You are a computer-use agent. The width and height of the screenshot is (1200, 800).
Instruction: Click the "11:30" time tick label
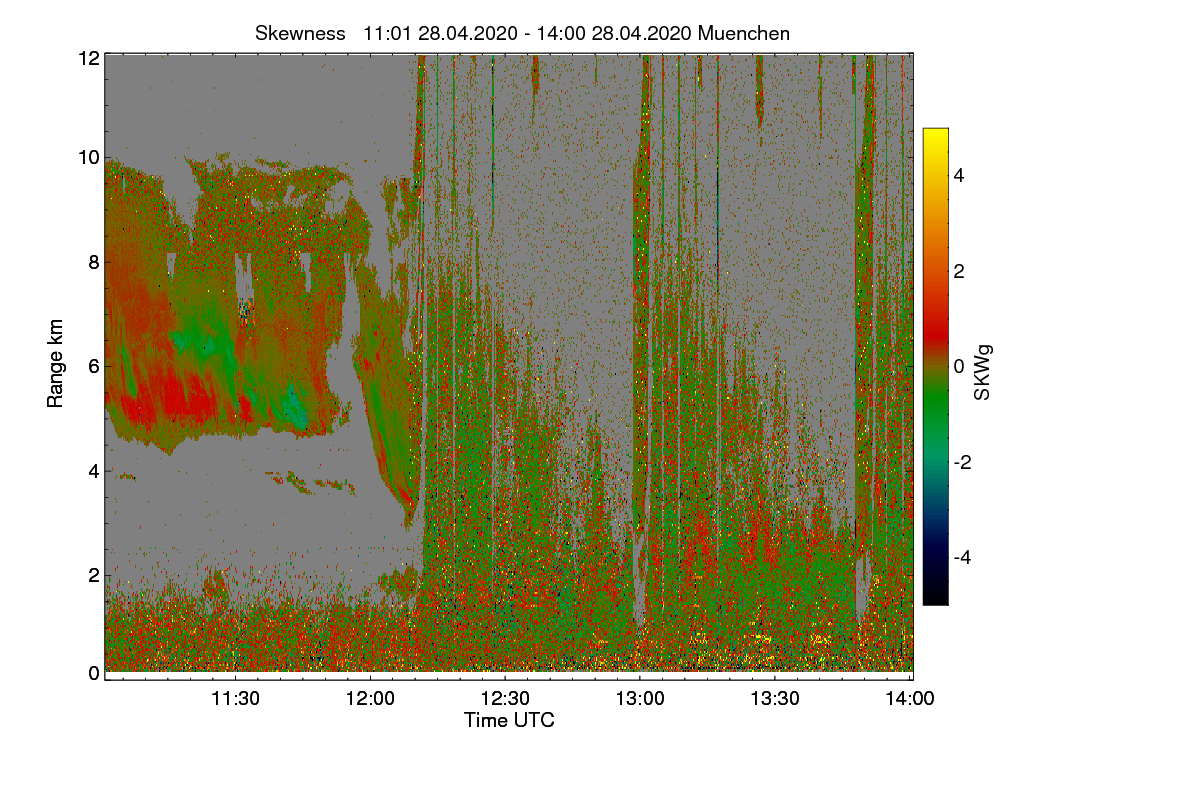coord(236,699)
